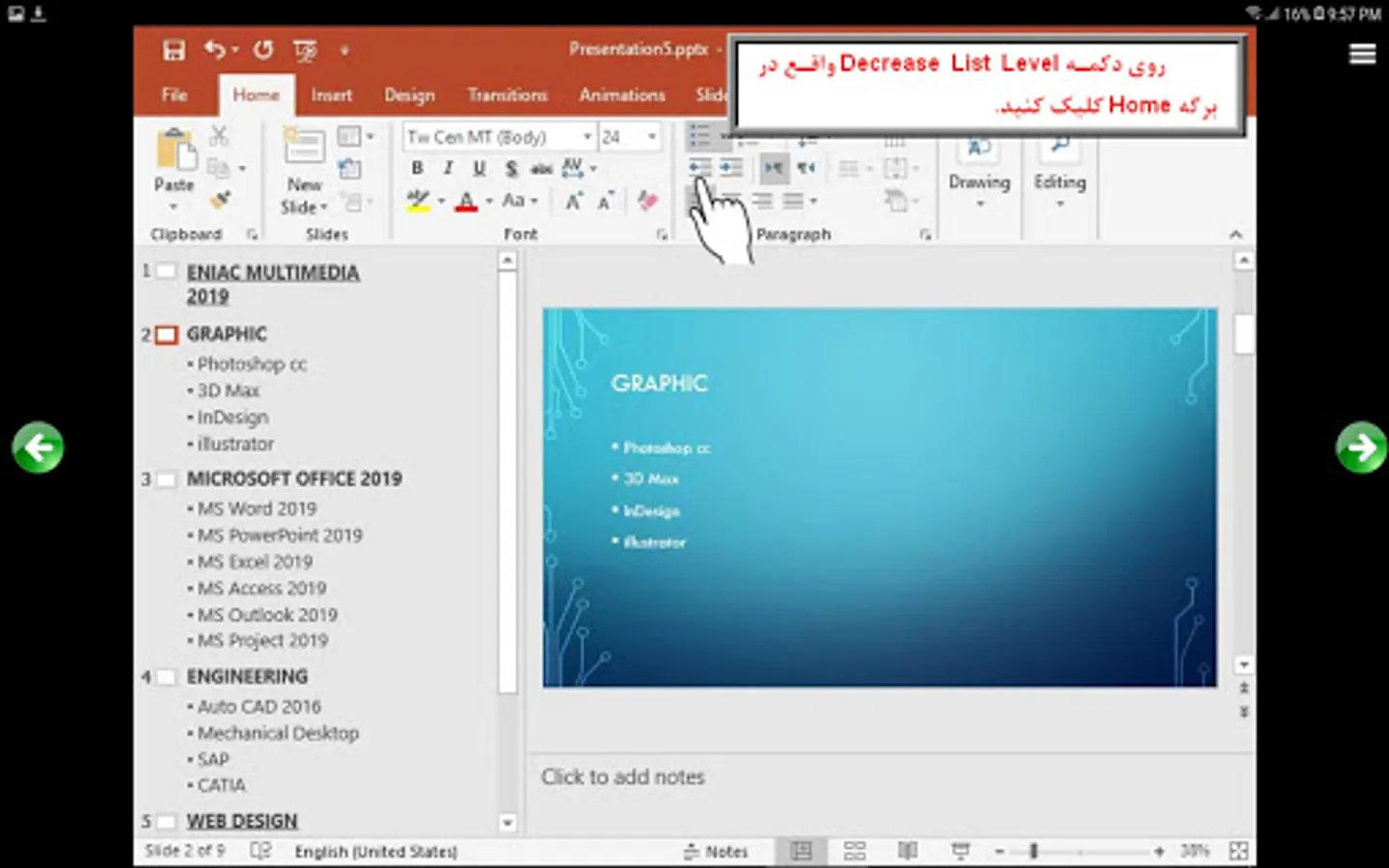The height and width of the screenshot is (868, 1389).
Task: Toggle Bold formatting
Action: point(417,168)
